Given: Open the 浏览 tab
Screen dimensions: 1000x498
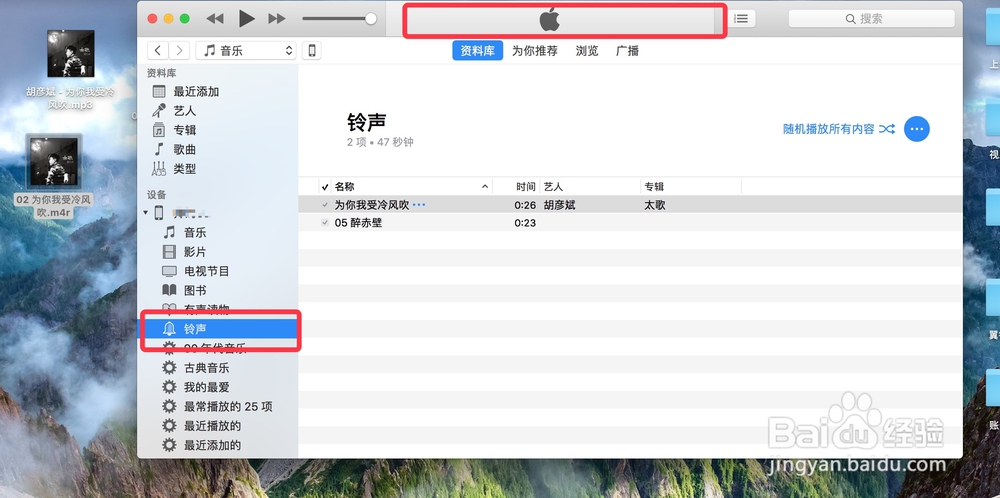Looking at the screenshot, I should pos(587,50).
